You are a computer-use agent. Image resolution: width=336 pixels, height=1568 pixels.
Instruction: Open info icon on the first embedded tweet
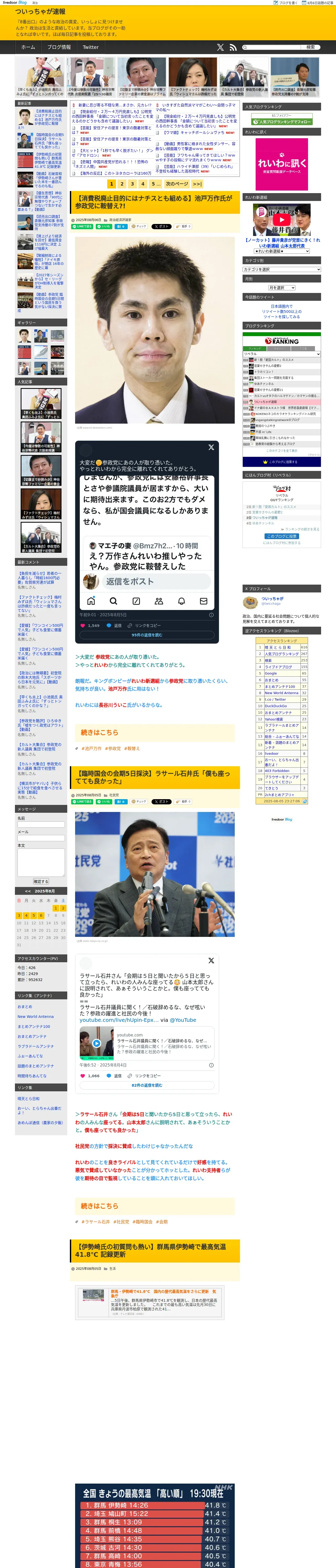pos(212,615)
